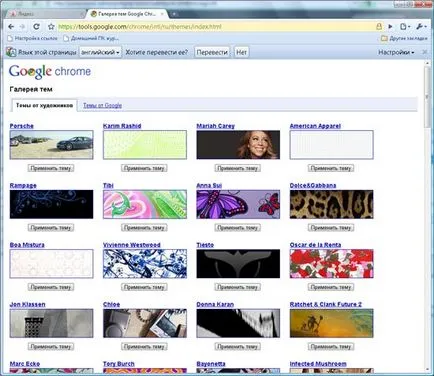Image resolution: width=434 pixels, height=376 pixels.
Task: Apply the Karim Rashid theme button
Action: [x=144, y=168]
